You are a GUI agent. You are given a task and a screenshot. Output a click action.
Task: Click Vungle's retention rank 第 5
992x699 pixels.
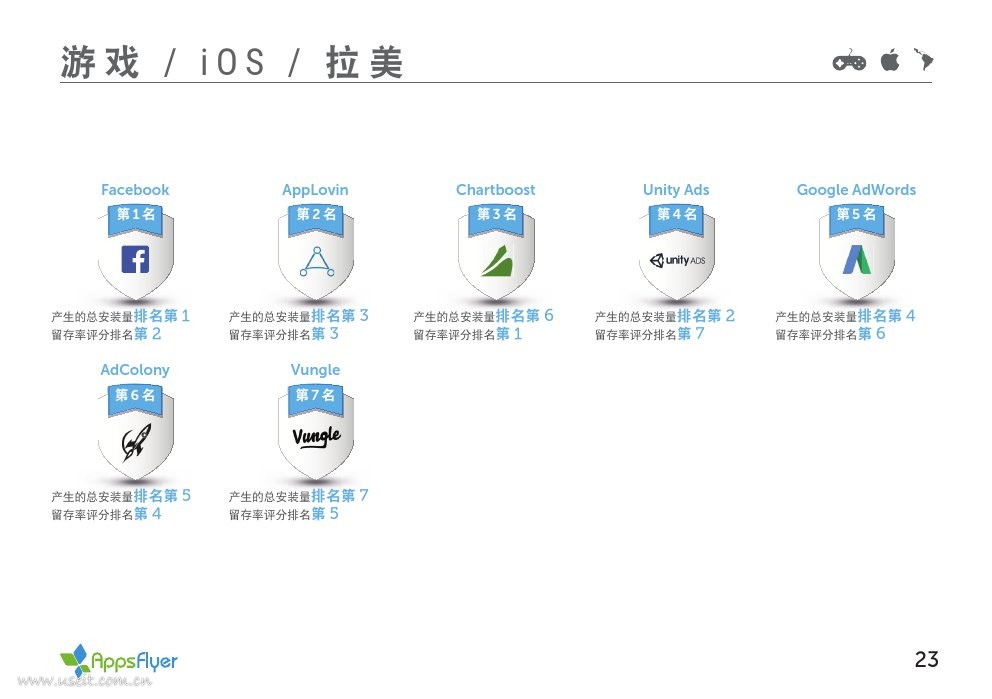(325, 514)
